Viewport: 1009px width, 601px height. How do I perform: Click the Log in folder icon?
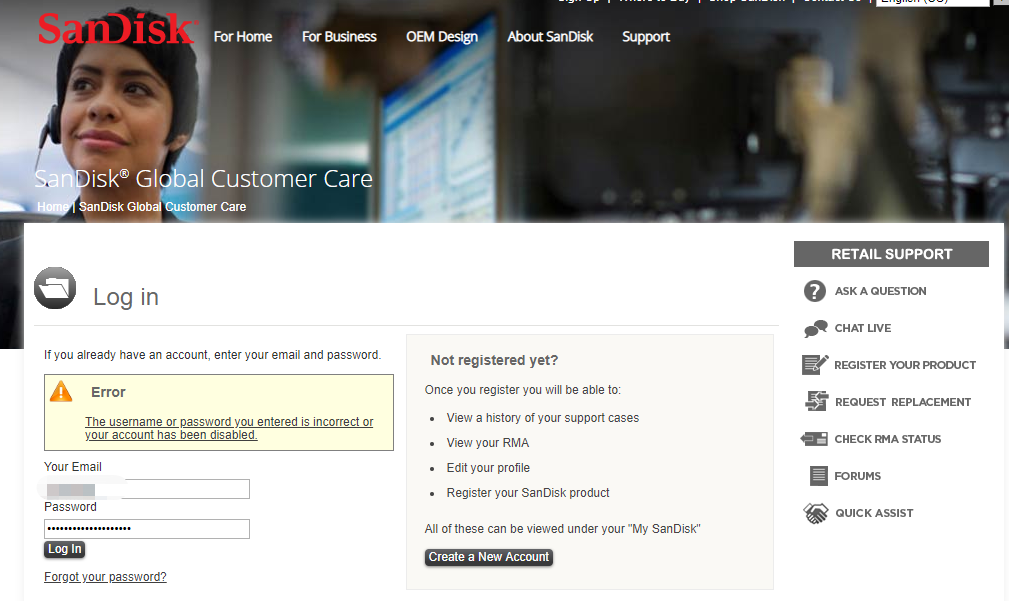55,288
